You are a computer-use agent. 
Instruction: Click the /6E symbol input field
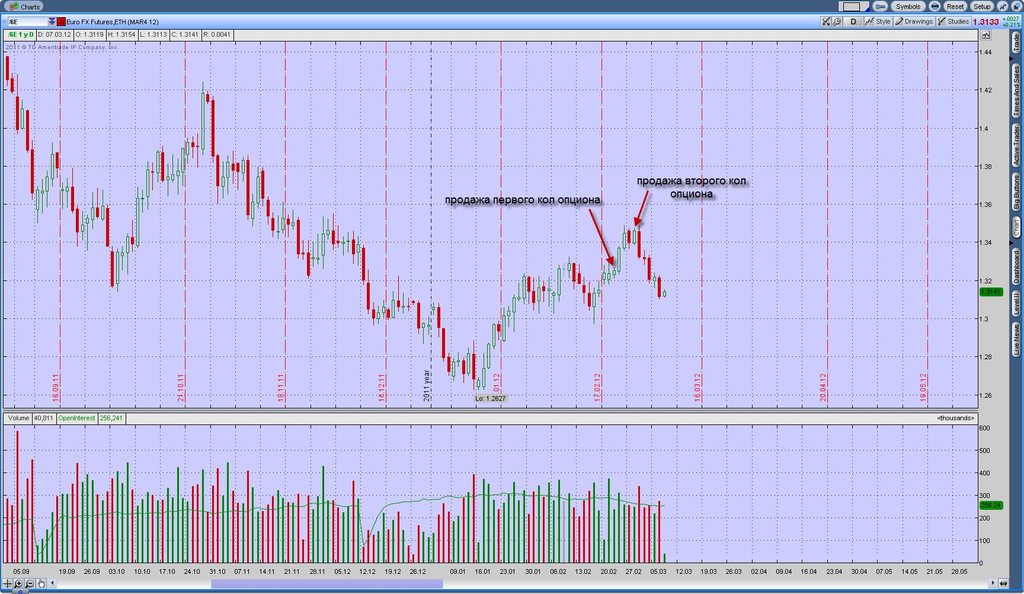[27, 22]
